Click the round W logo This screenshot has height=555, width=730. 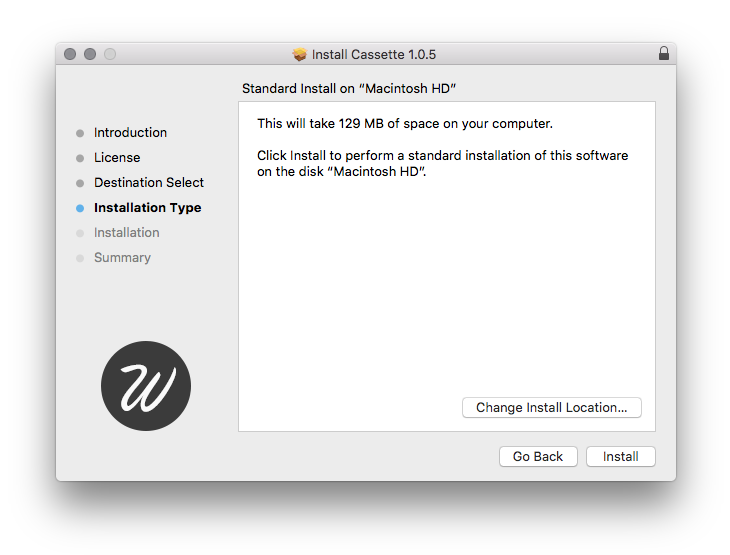pos(146,386)
